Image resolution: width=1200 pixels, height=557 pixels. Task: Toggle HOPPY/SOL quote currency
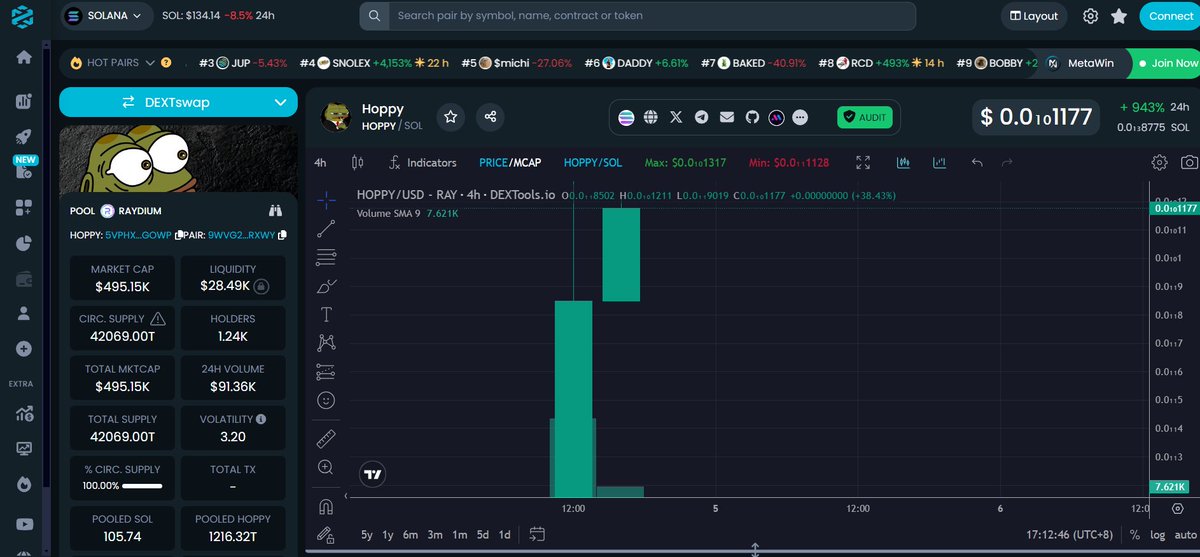(x=593, y=162)
